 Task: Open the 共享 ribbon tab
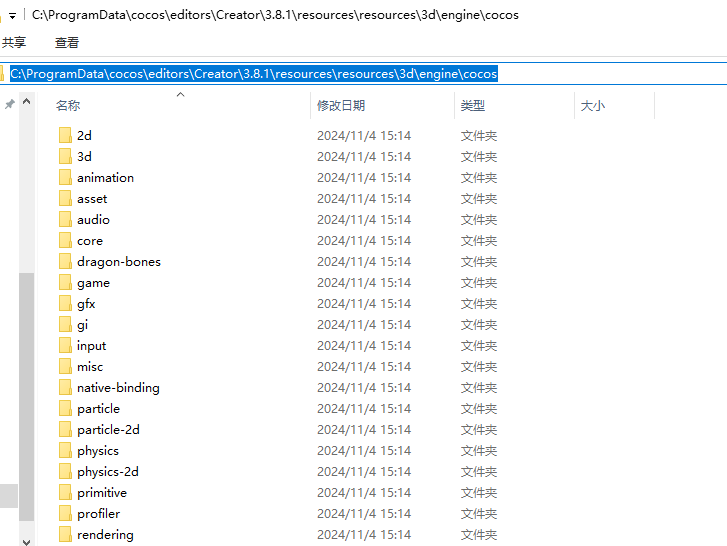point(14,43)
